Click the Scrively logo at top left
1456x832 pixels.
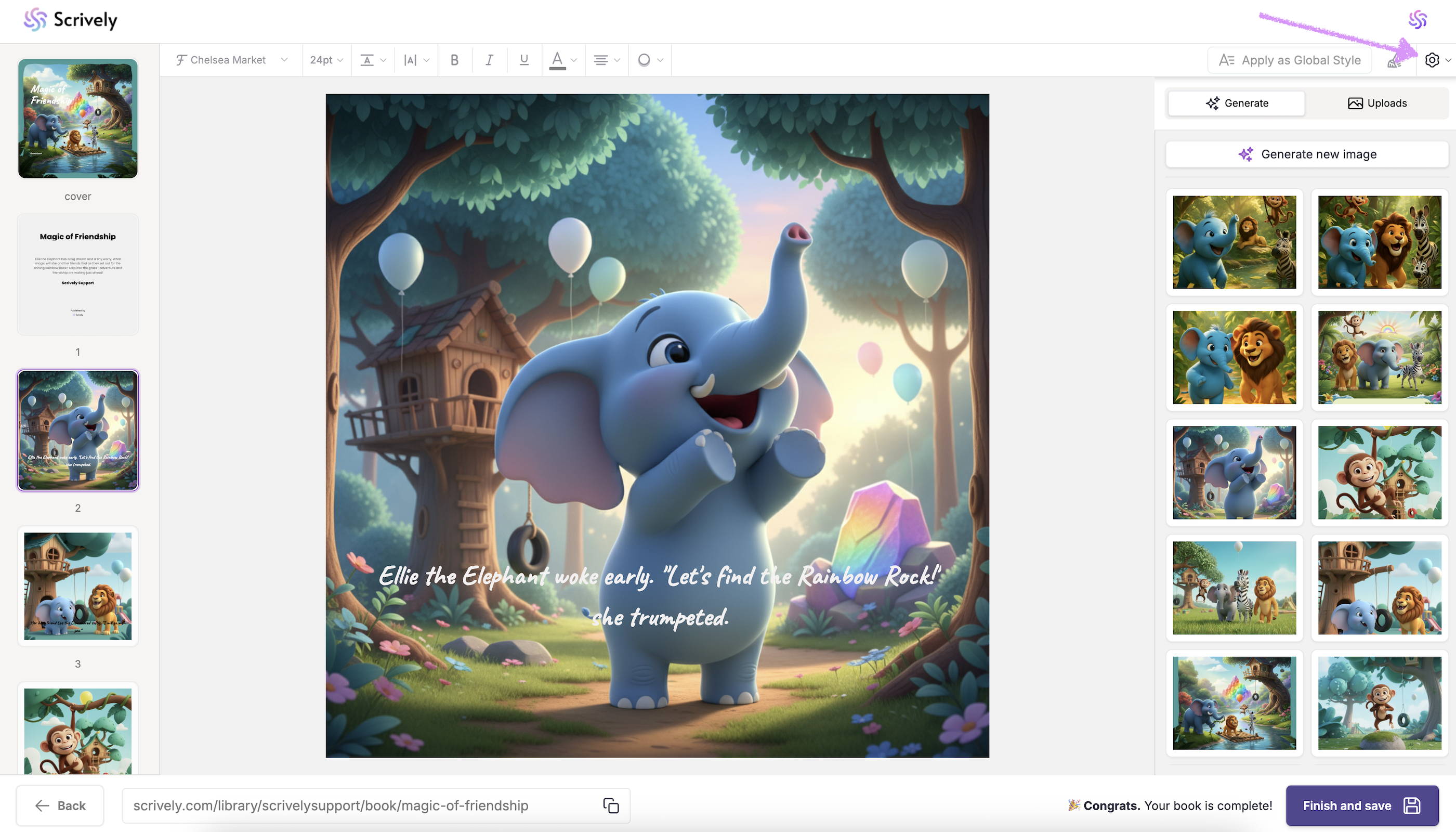point(71,20)
